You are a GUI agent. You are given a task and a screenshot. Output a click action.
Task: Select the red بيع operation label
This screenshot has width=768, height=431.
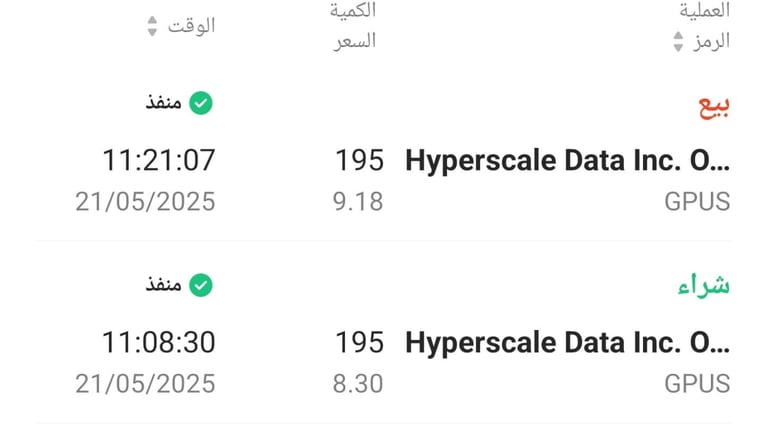[714, 106]
